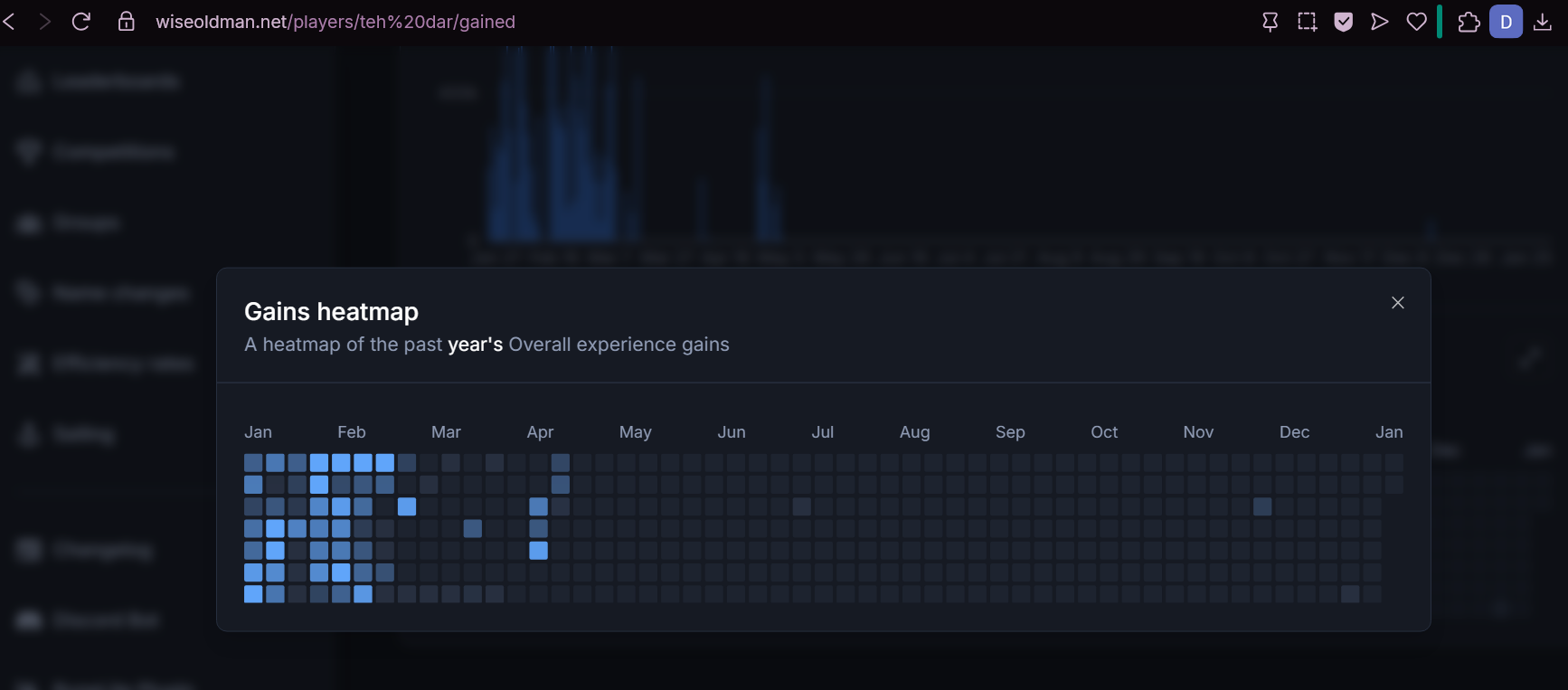This screenshot has height=690, width=1568.
Task: Go back to the previous page
Action: [10, 22]
